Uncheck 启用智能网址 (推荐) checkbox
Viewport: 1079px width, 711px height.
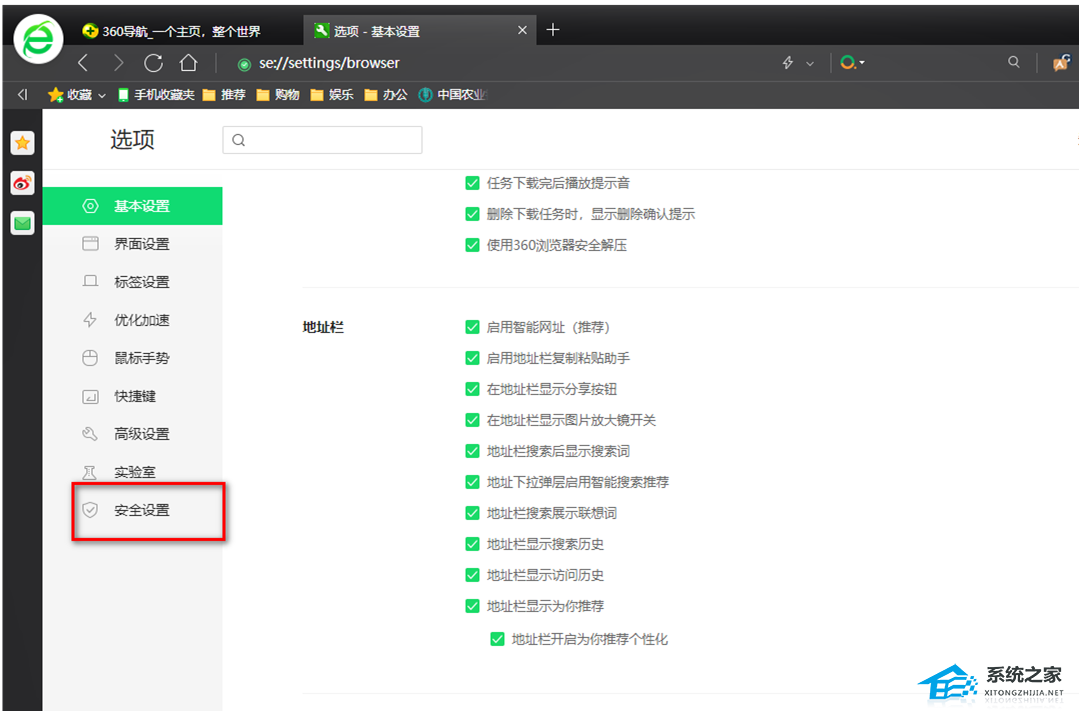473,327
